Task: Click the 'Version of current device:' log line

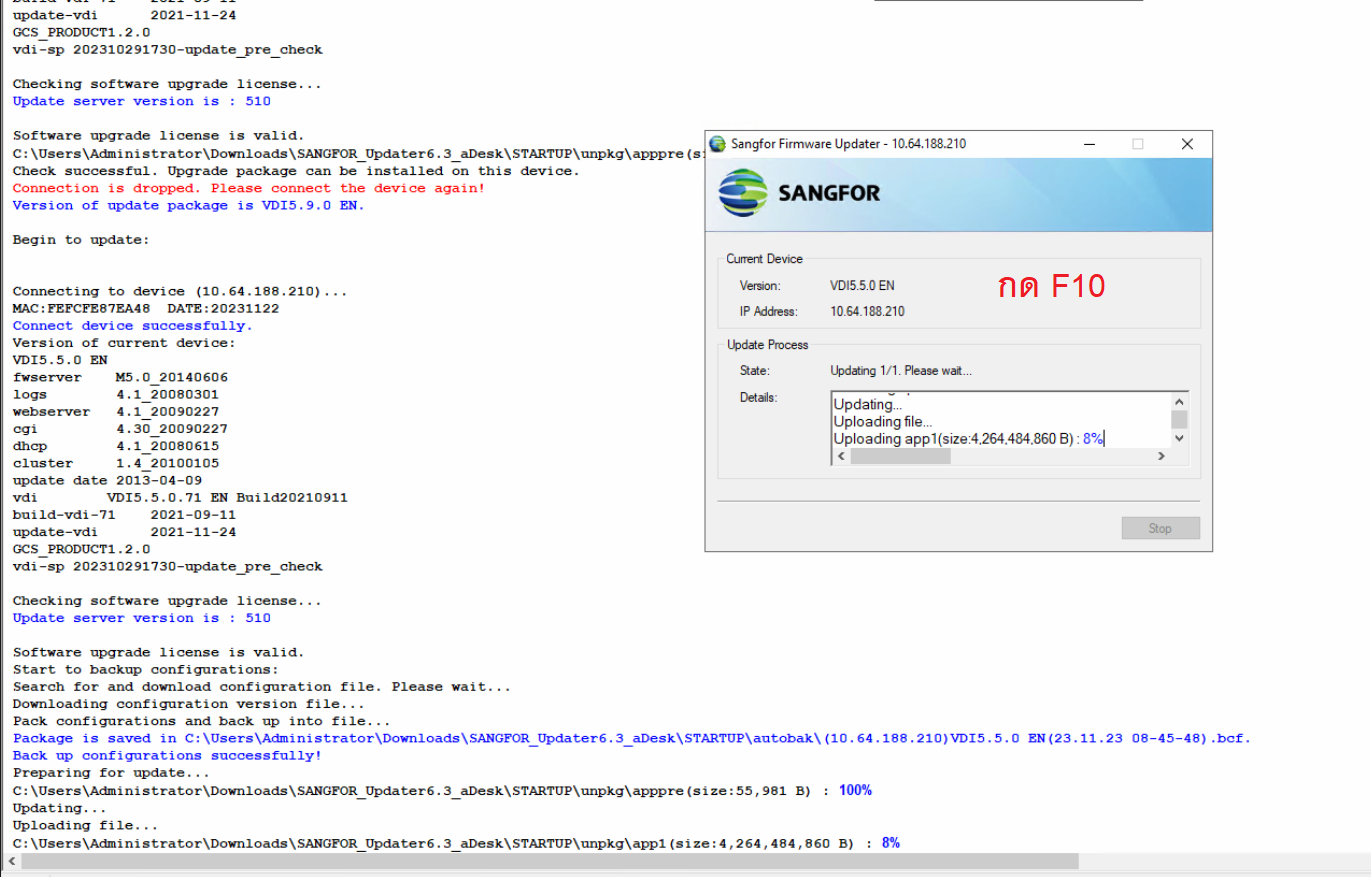Action: [x=124, y=343]
